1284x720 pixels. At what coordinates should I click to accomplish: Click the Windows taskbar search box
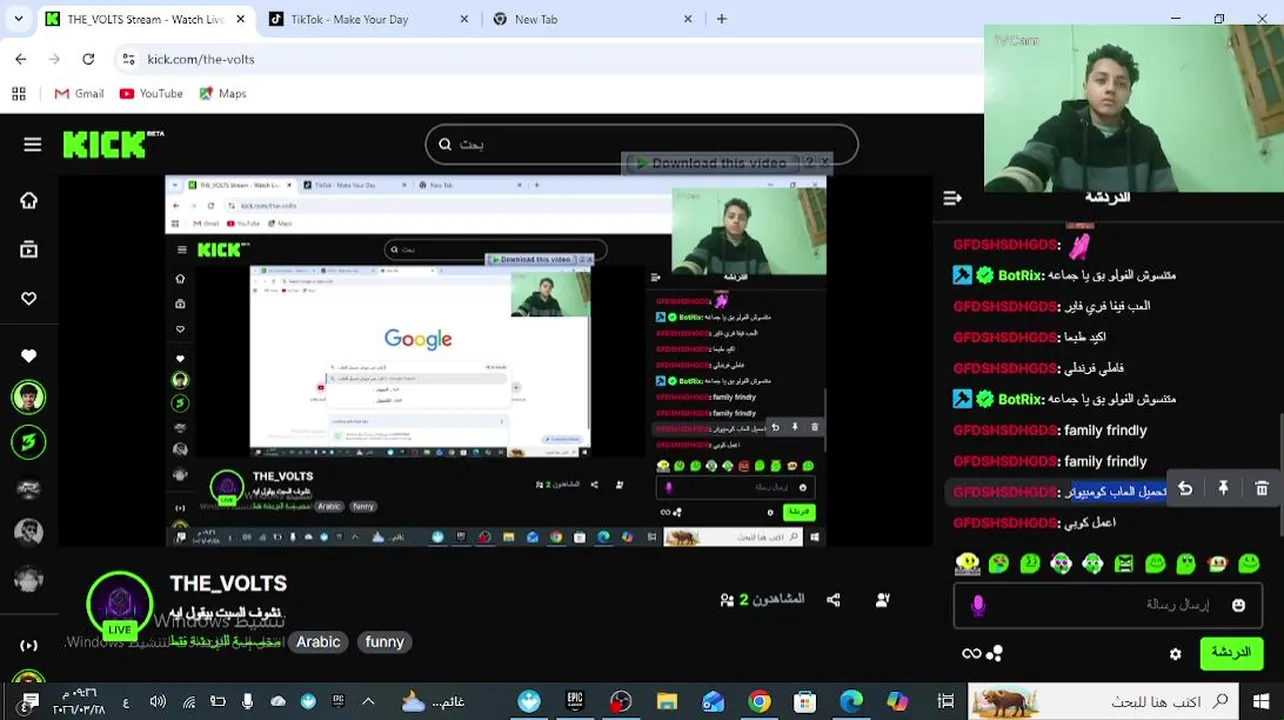pos(1104,701)
